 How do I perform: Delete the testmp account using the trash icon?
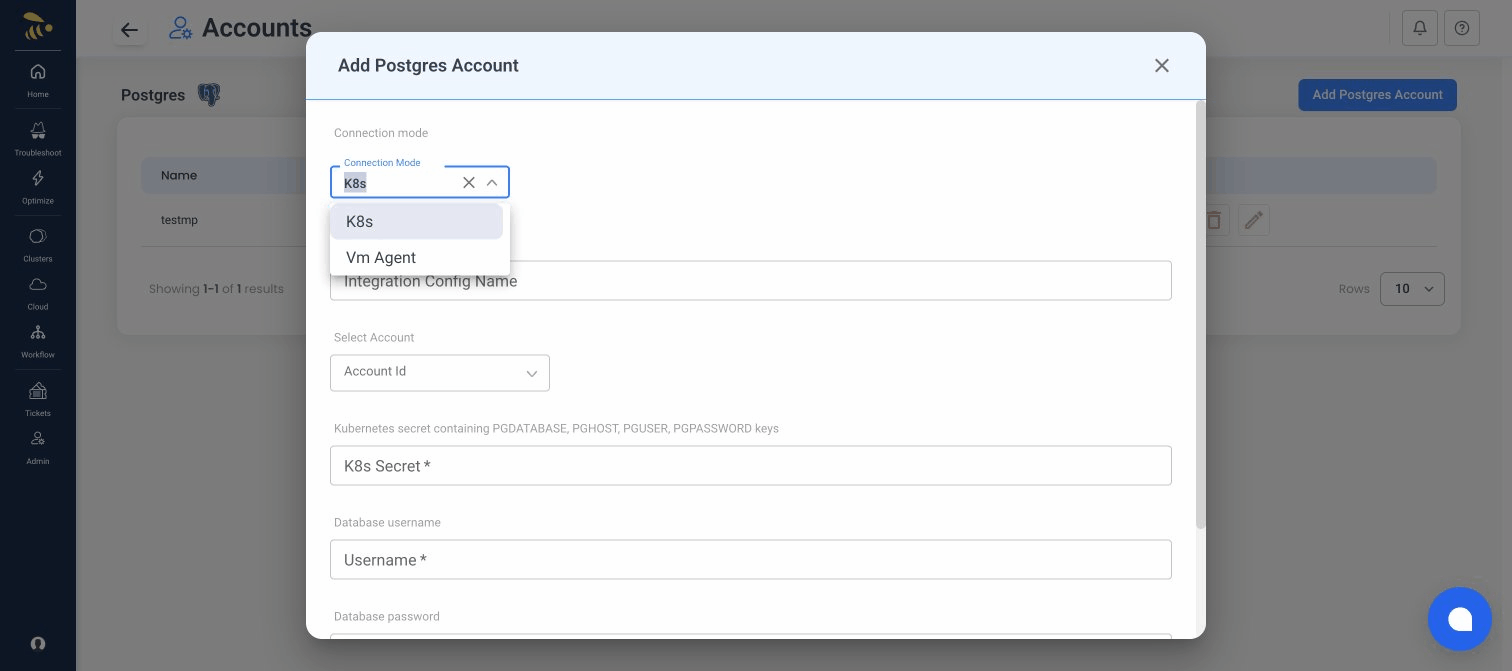[1214, 220]
